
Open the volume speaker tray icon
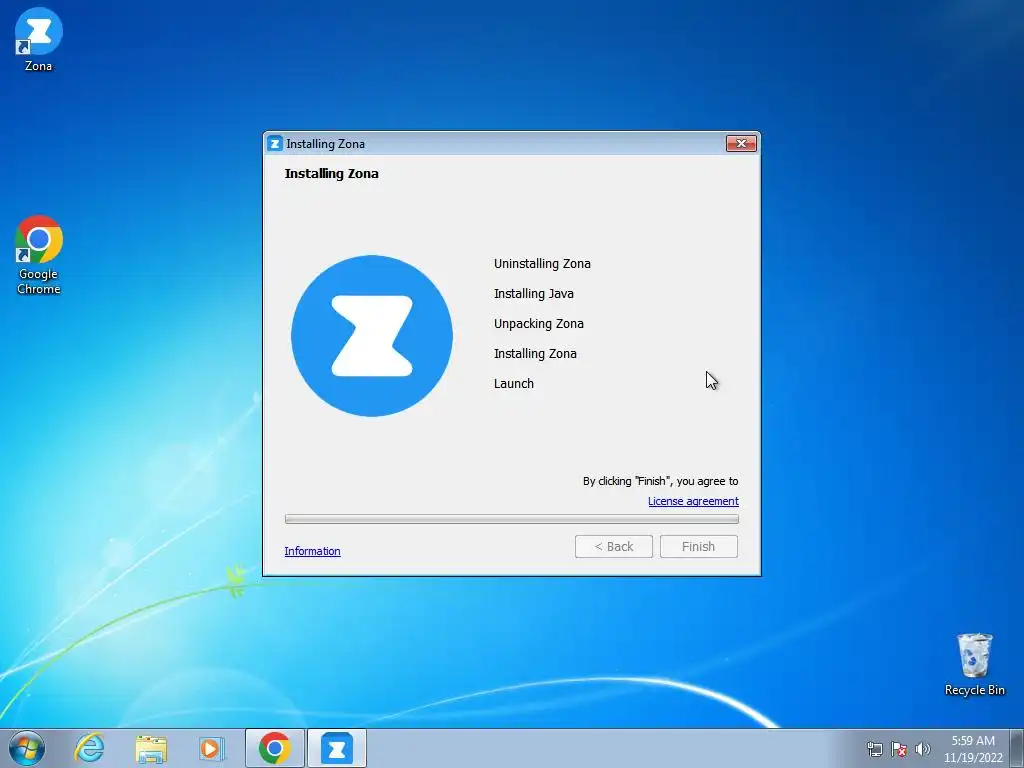pos(923,749)
